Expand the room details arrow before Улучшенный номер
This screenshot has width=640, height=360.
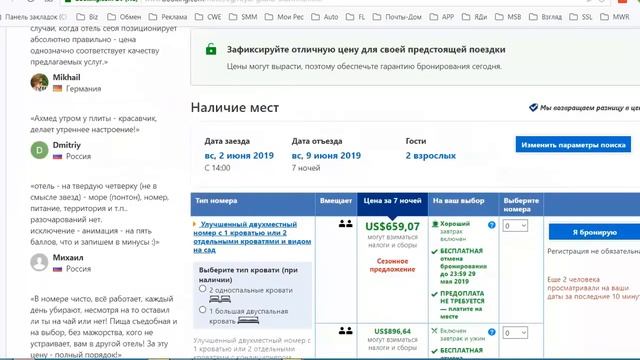click(x=195, y=224)
